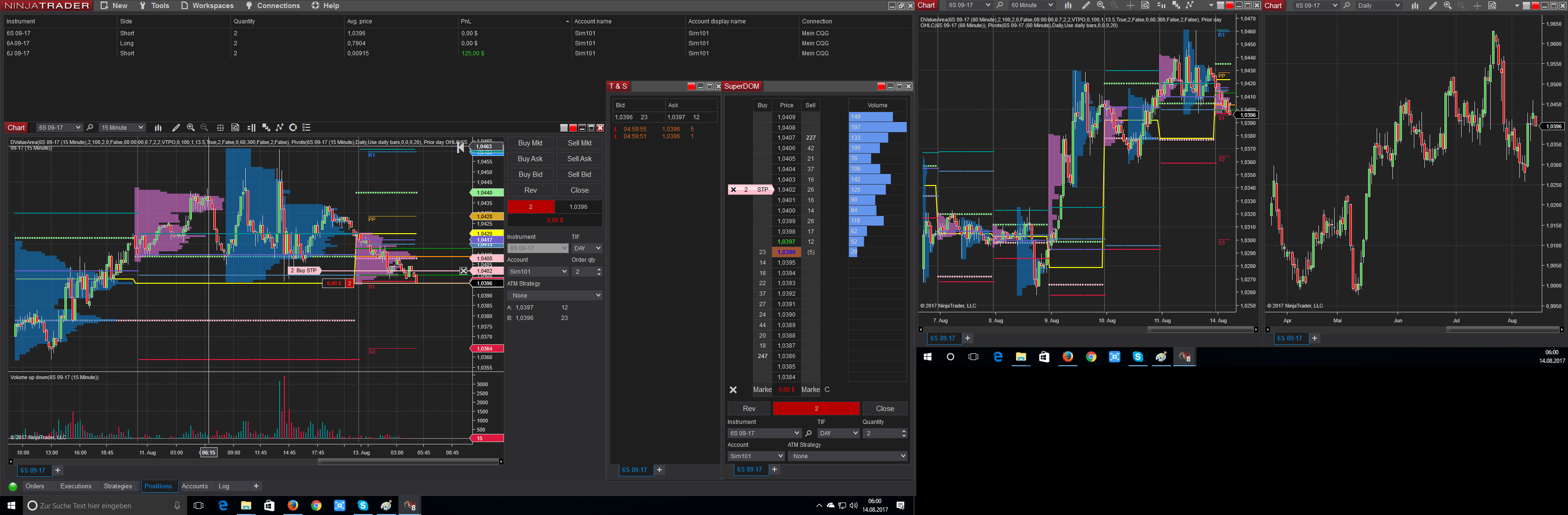Open instrument search in the Daily chart
This screenshot has height=515, width=1568.
tap(1347, 5)
